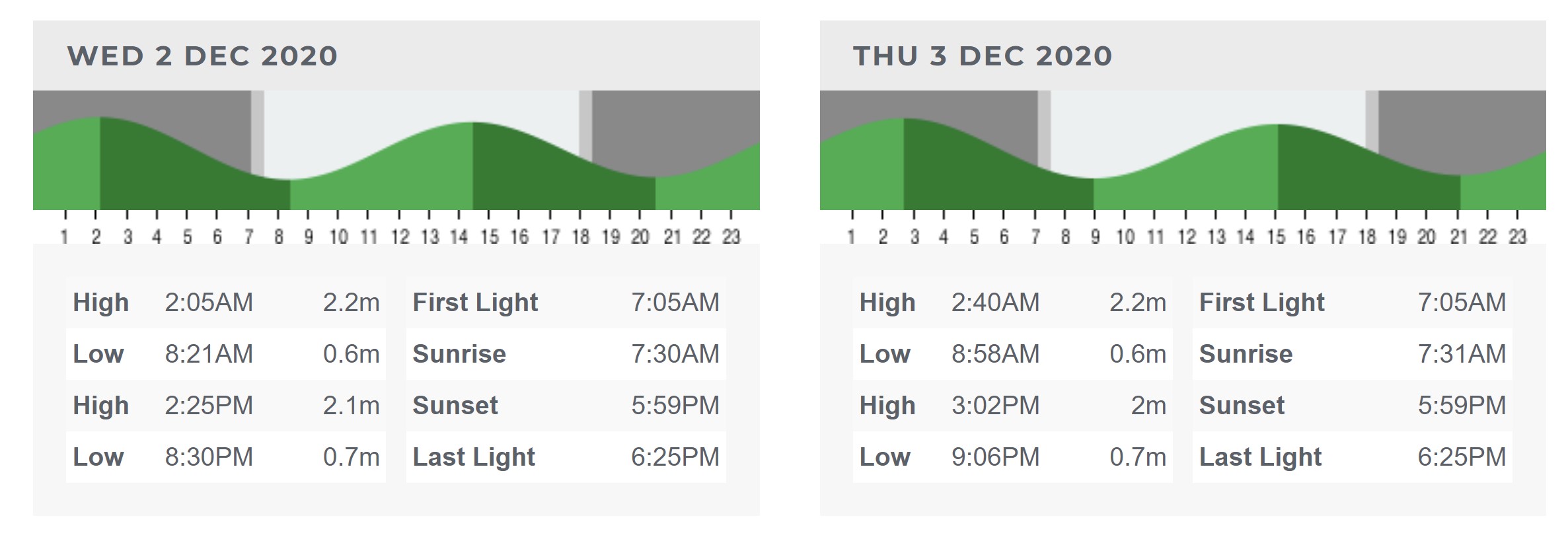Click Wednesday's Last Light 6:25PM row

pos(566,457)
